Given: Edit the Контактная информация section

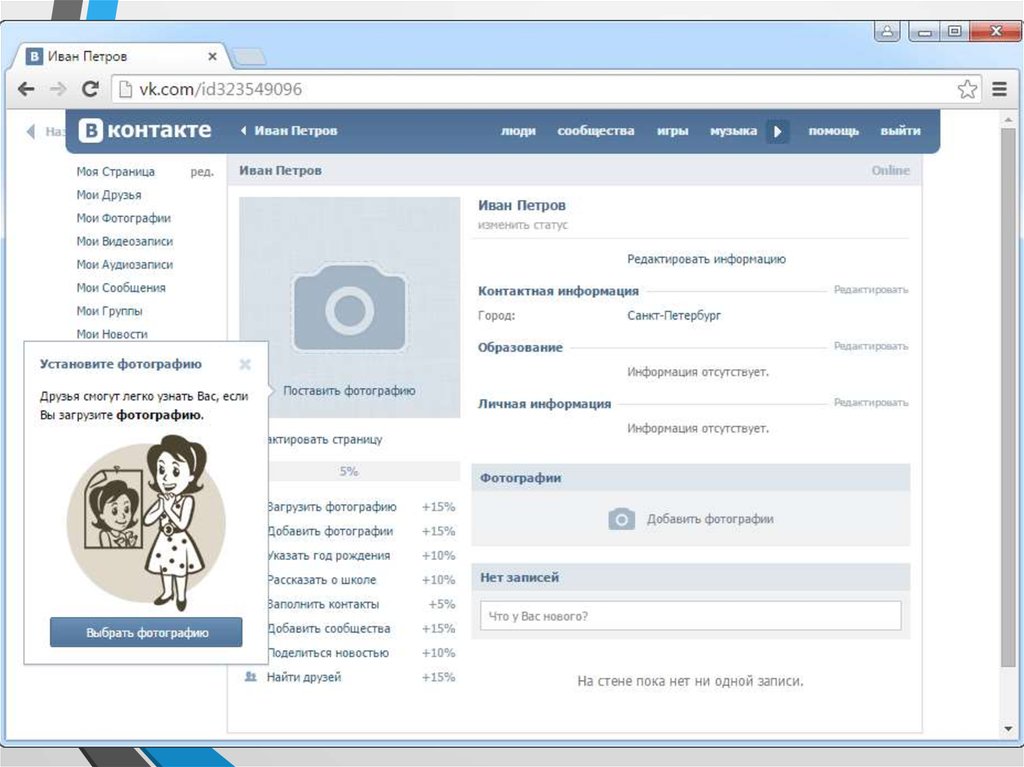Looking at the screenshot, I should coord(871,289).
